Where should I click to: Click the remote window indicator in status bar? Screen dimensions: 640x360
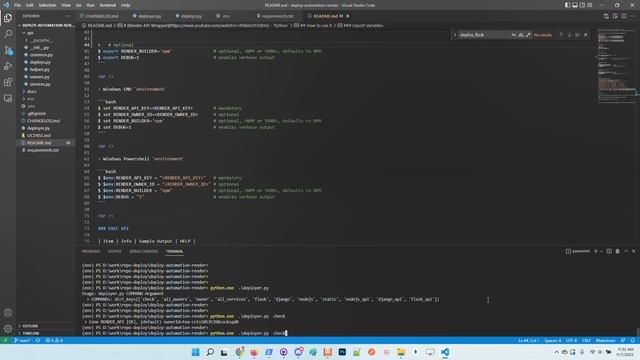pyautogui.click(x=5, y=340)
